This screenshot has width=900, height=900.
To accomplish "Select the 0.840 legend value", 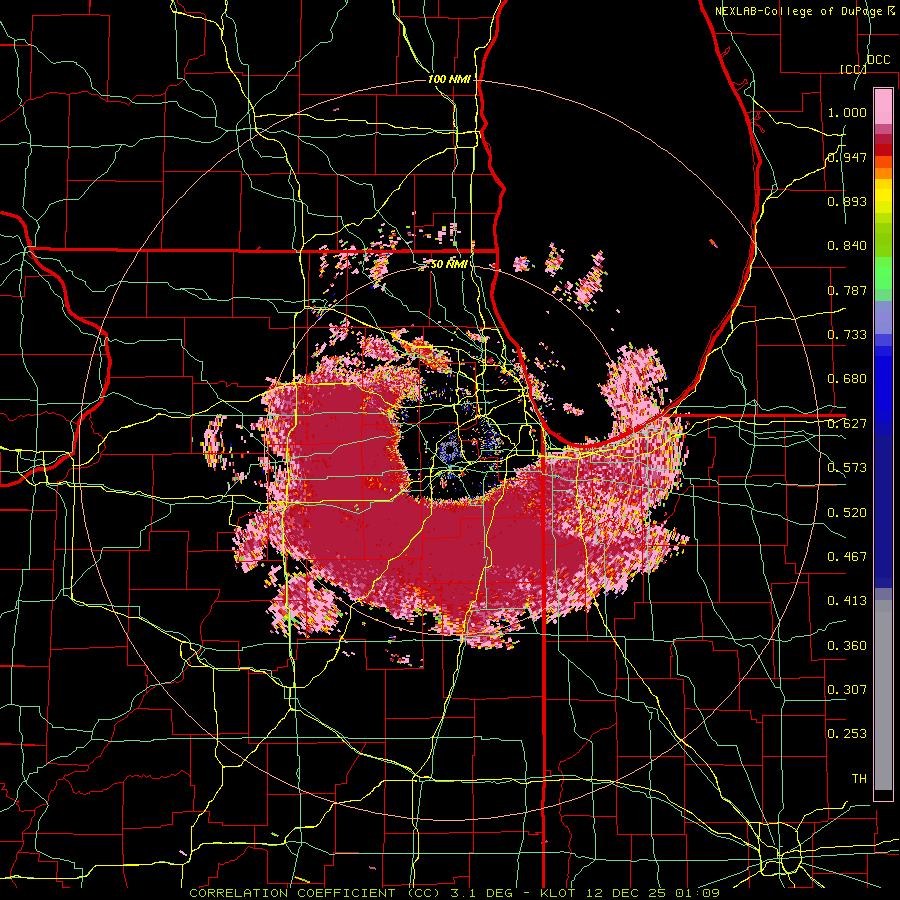I will click(x=847, y=246).
